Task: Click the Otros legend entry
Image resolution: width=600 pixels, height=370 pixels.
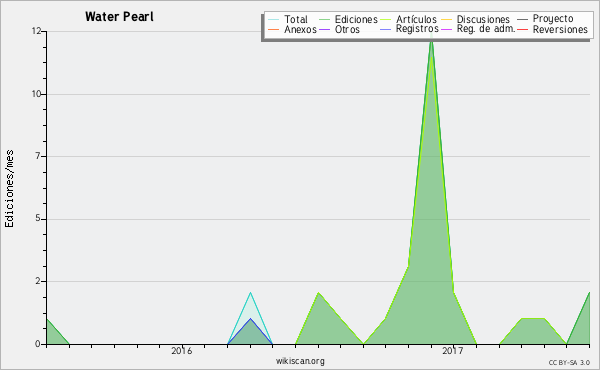Action: pos(339,29)
